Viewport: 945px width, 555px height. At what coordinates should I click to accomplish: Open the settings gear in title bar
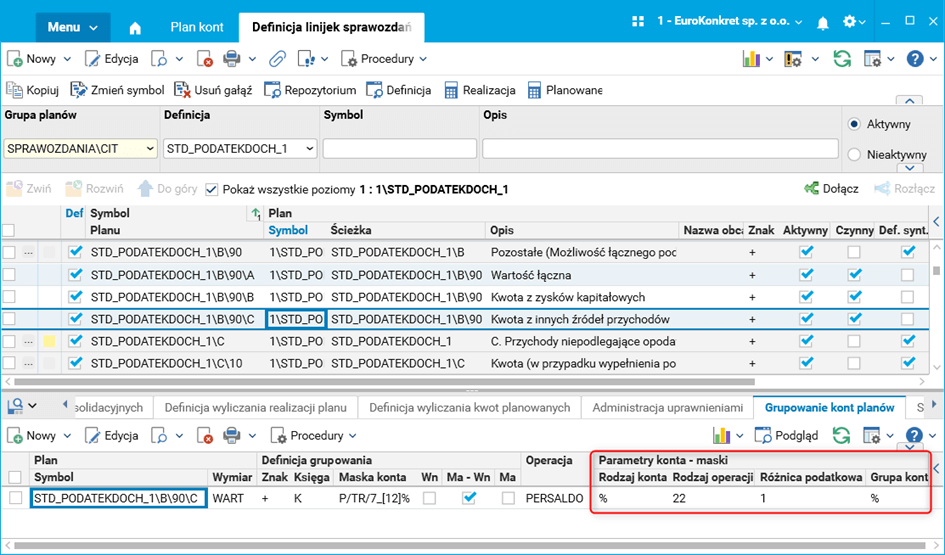[x=849, y=22]
